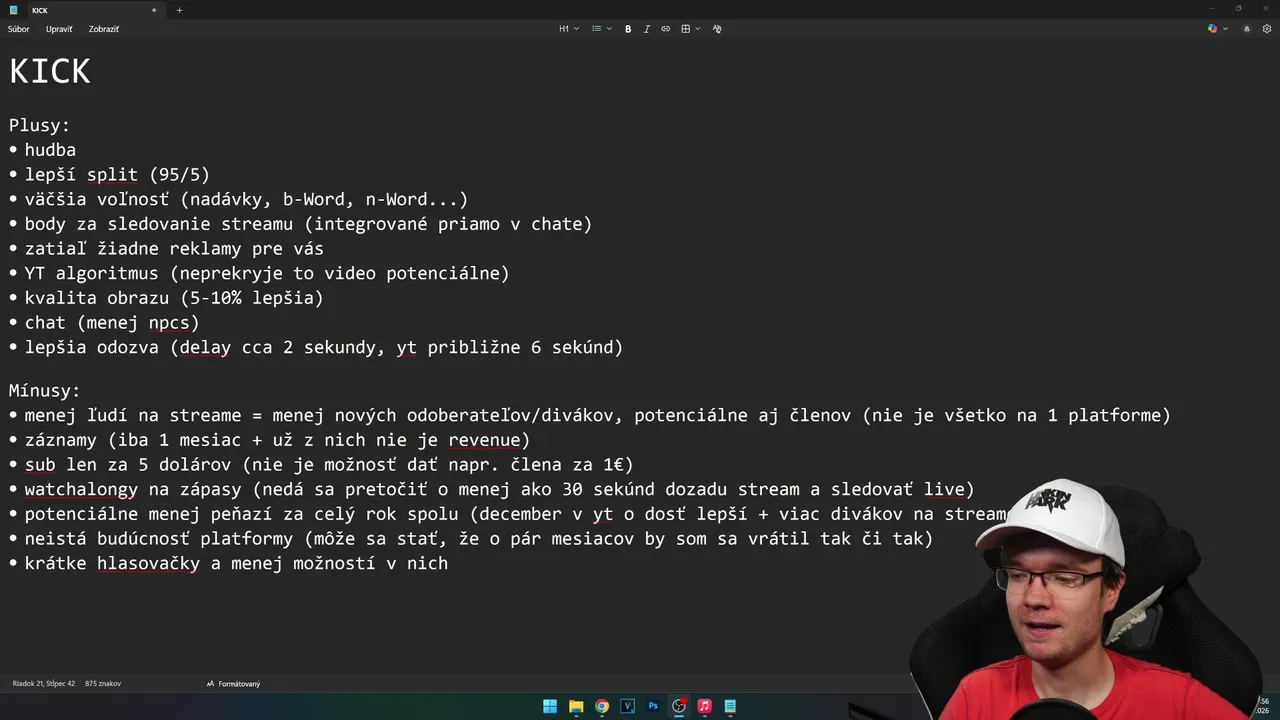The width and height of the screenshot is (1280, 720).
Task: Click the sub len za 5 dolárov line
Action: tap(329, 465)
